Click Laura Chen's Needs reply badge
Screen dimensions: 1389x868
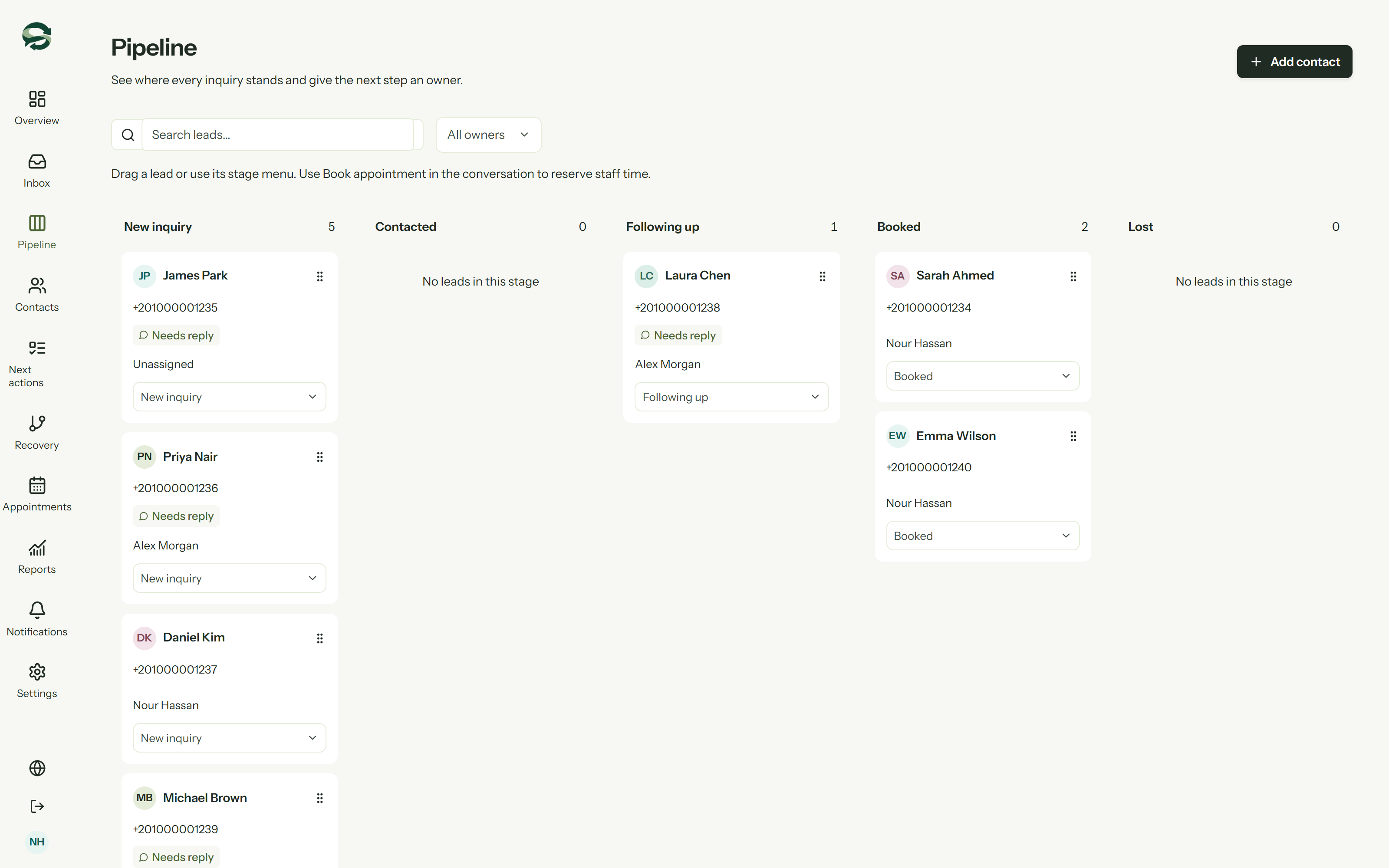(x=678, y=335)
